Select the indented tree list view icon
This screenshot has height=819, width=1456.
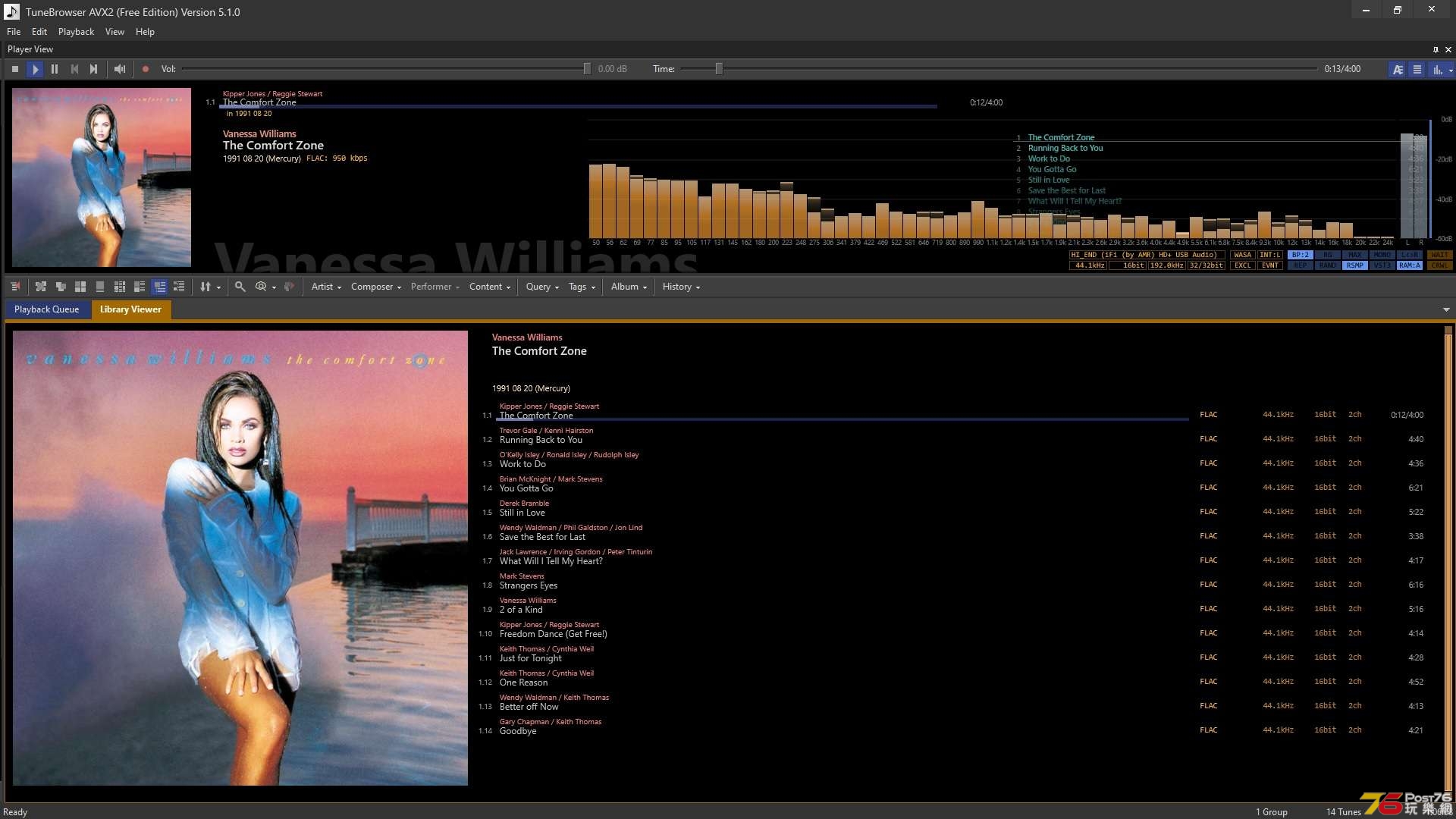coord(179,287)
